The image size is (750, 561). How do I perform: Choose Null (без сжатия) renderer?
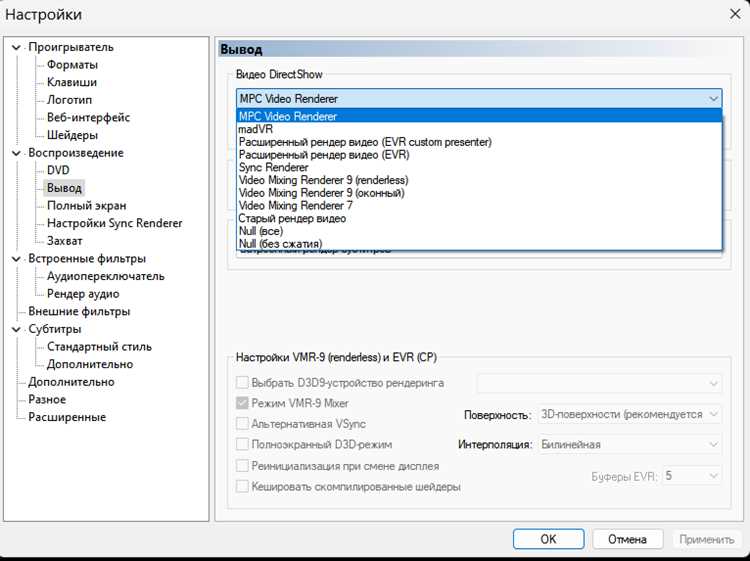pyautogui.click(x=479, y=244)
